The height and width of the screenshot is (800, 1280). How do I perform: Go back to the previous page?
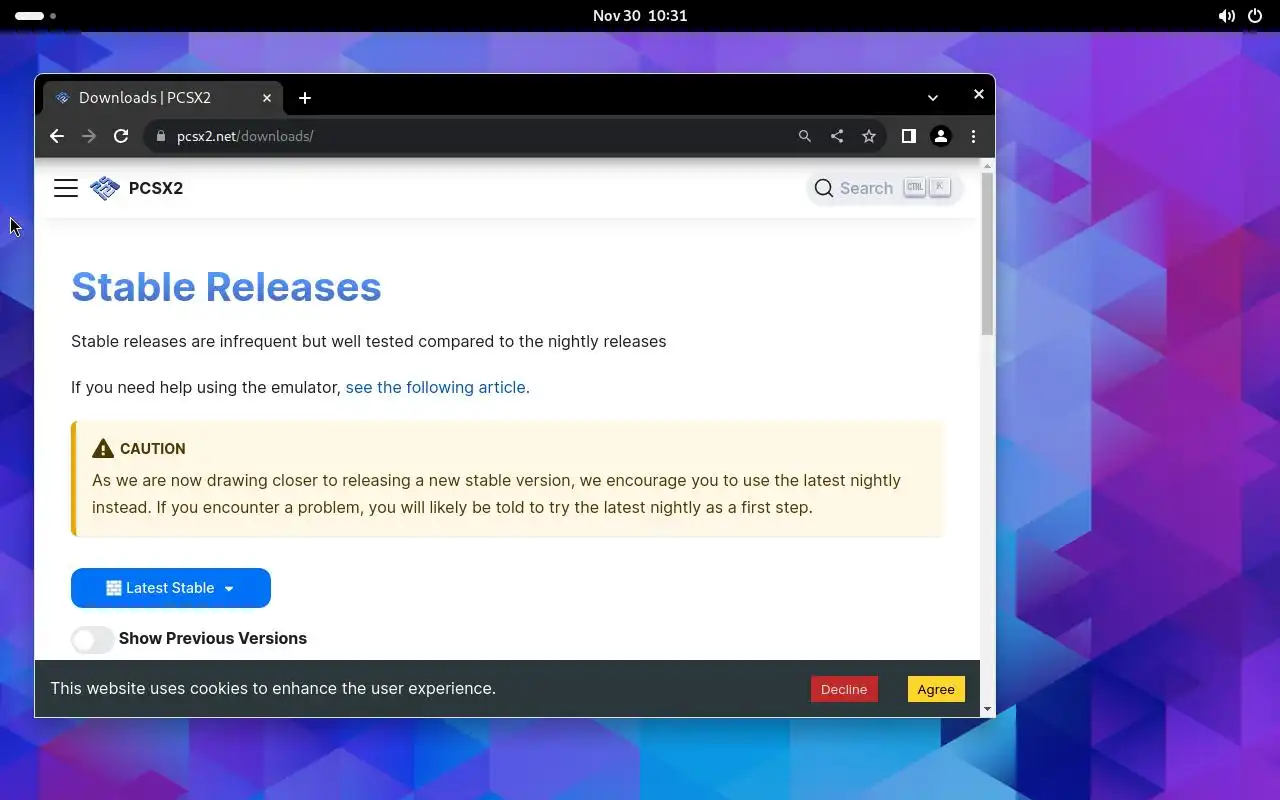pos(57,136)
